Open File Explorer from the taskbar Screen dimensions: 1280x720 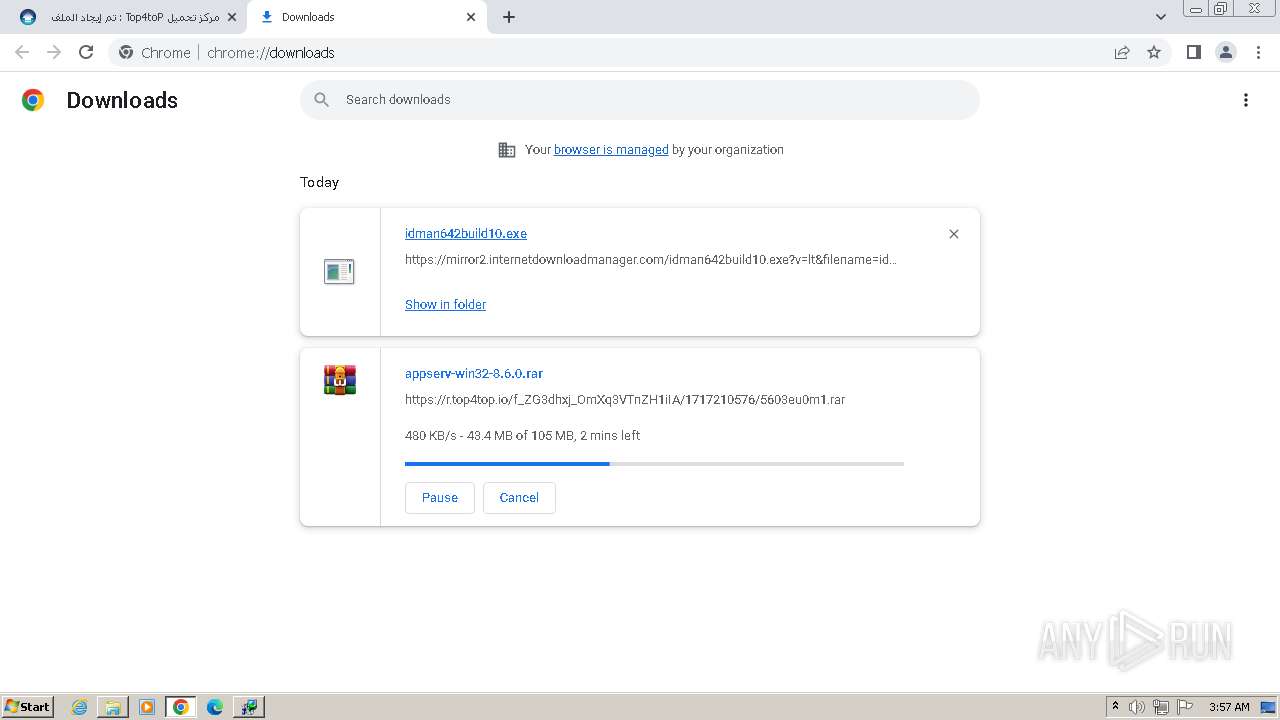pyautogui.click(x=113, y=707)
